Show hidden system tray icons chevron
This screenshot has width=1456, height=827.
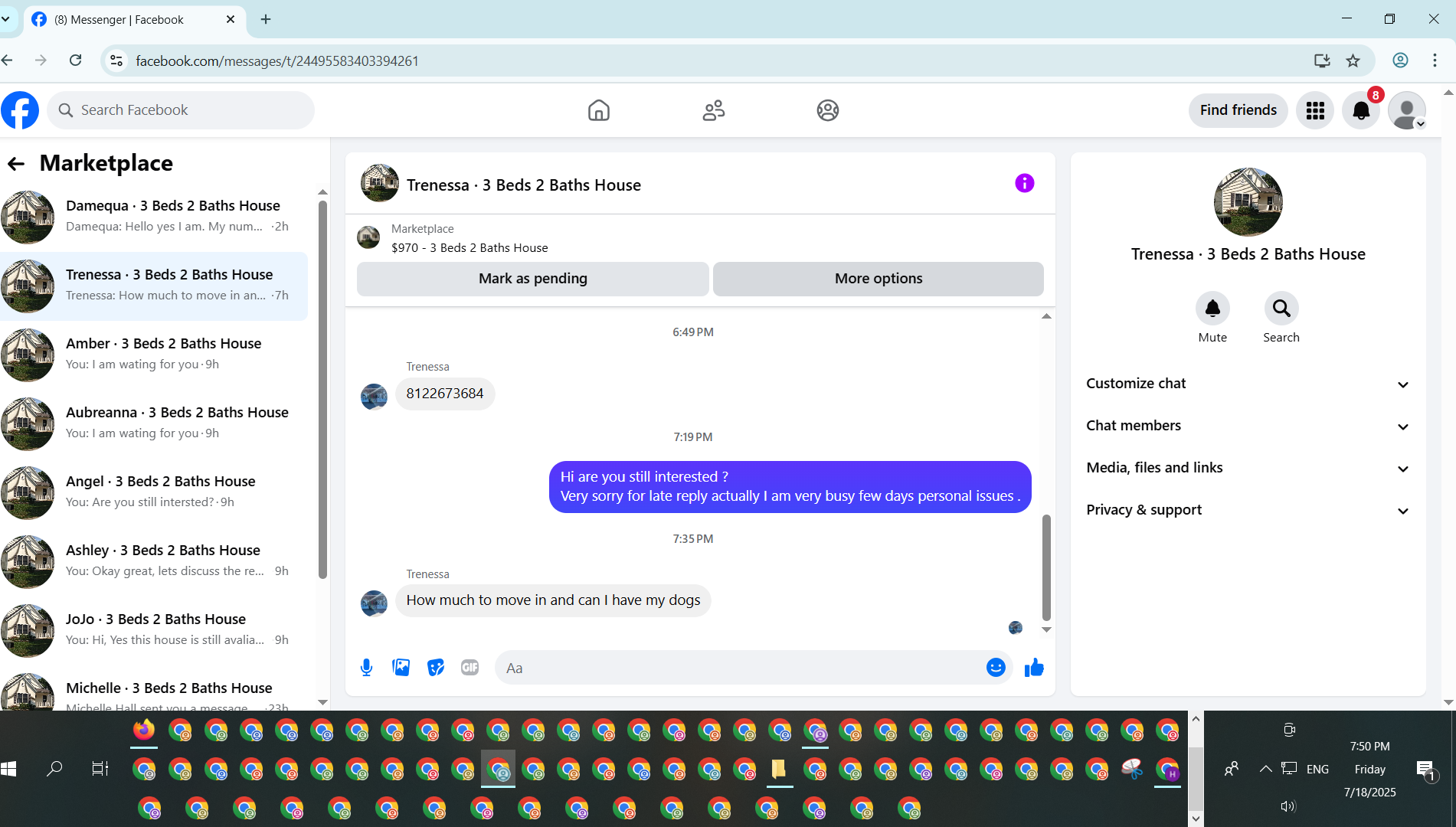point(1265,769)
